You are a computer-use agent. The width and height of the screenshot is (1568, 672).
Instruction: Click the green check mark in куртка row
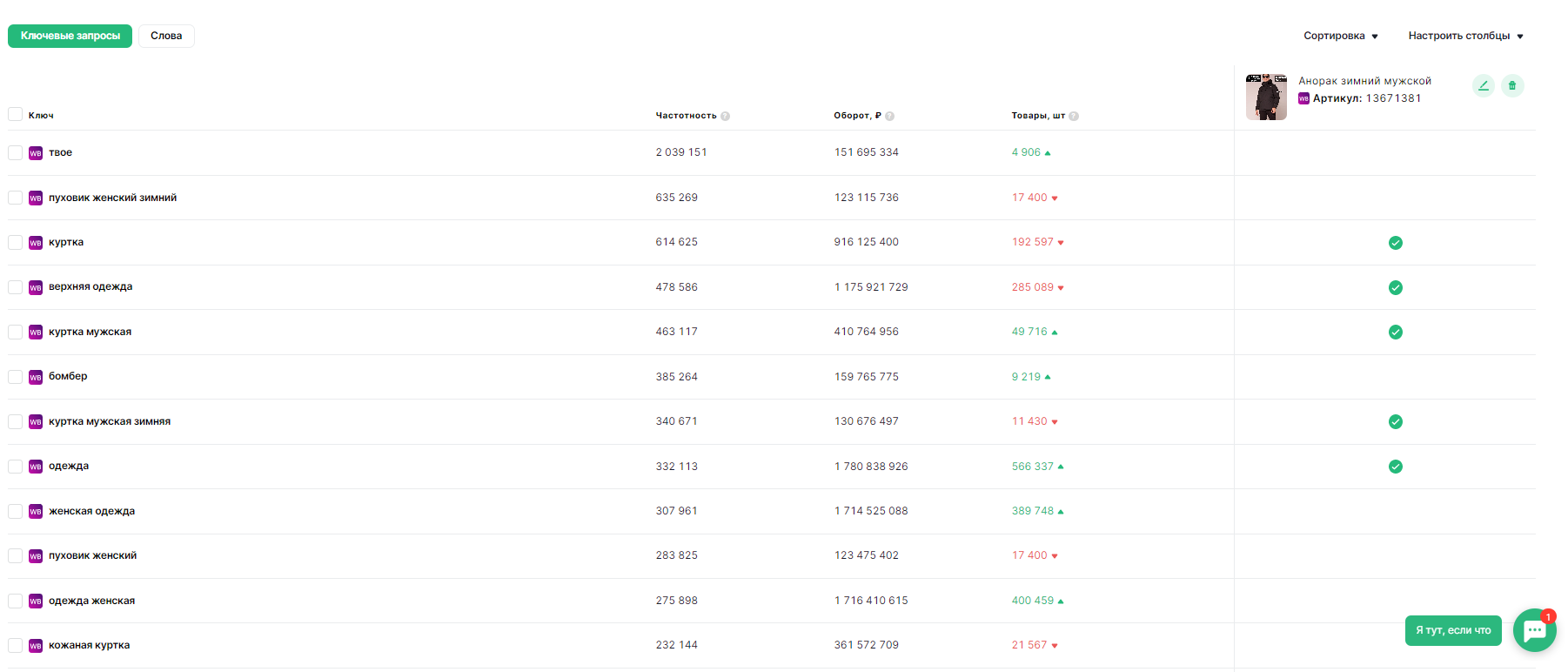[1396, 243]
